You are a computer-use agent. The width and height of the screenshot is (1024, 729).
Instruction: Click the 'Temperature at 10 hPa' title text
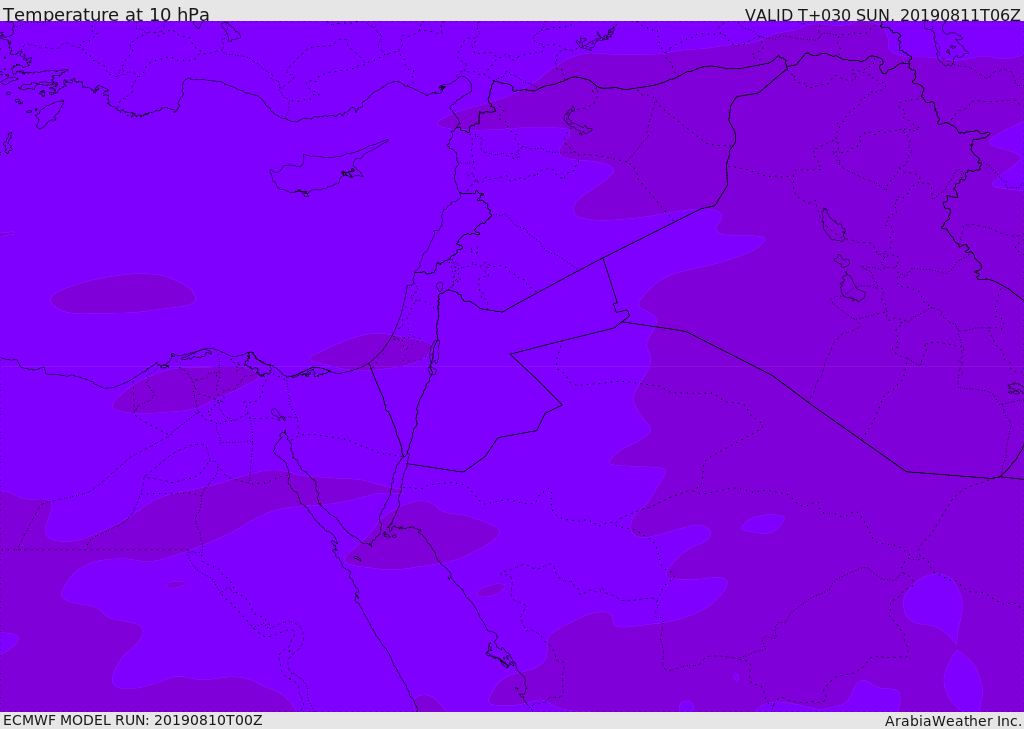[x=106, y=14]
